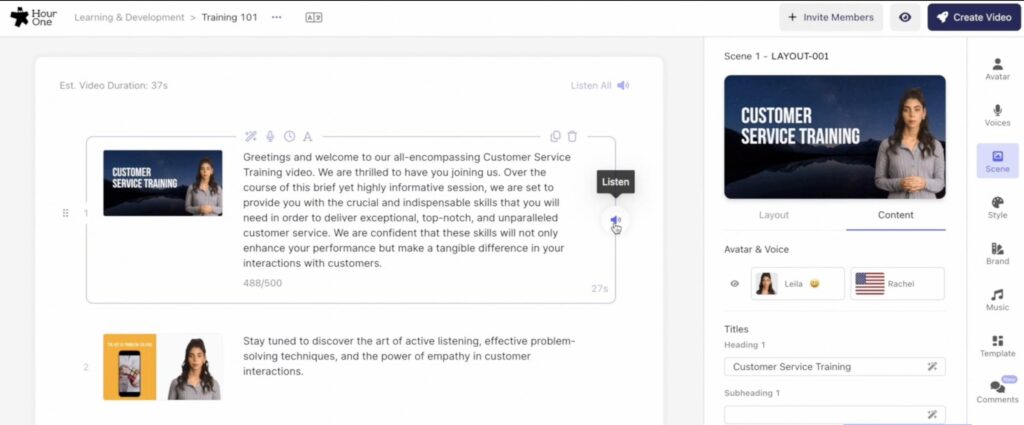This screenshot has width=1024, height=425.
Task: Click the Invite Members button
Action: point(831,17)
